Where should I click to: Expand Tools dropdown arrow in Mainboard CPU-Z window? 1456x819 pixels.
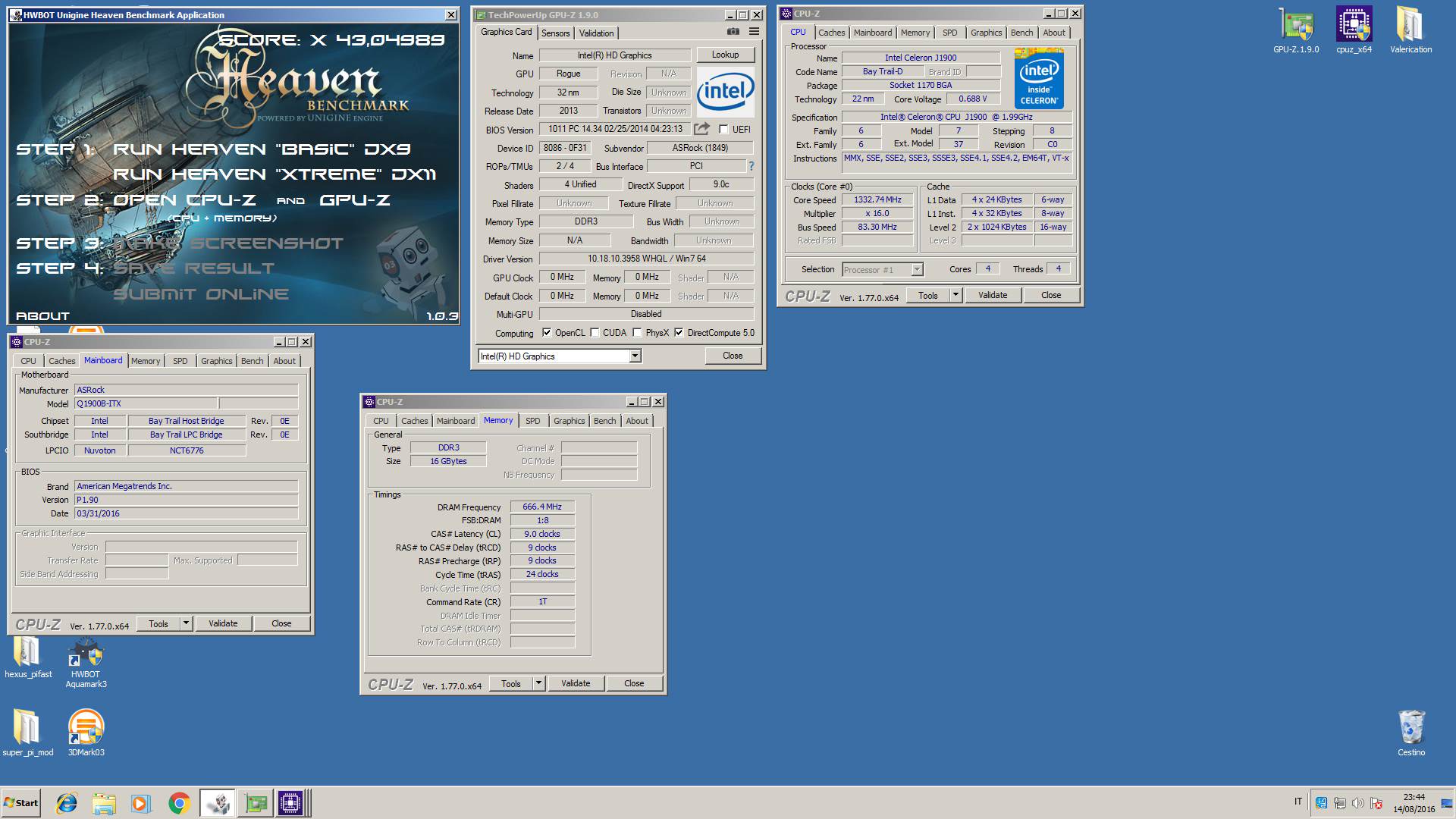click(x=186, y=623)
